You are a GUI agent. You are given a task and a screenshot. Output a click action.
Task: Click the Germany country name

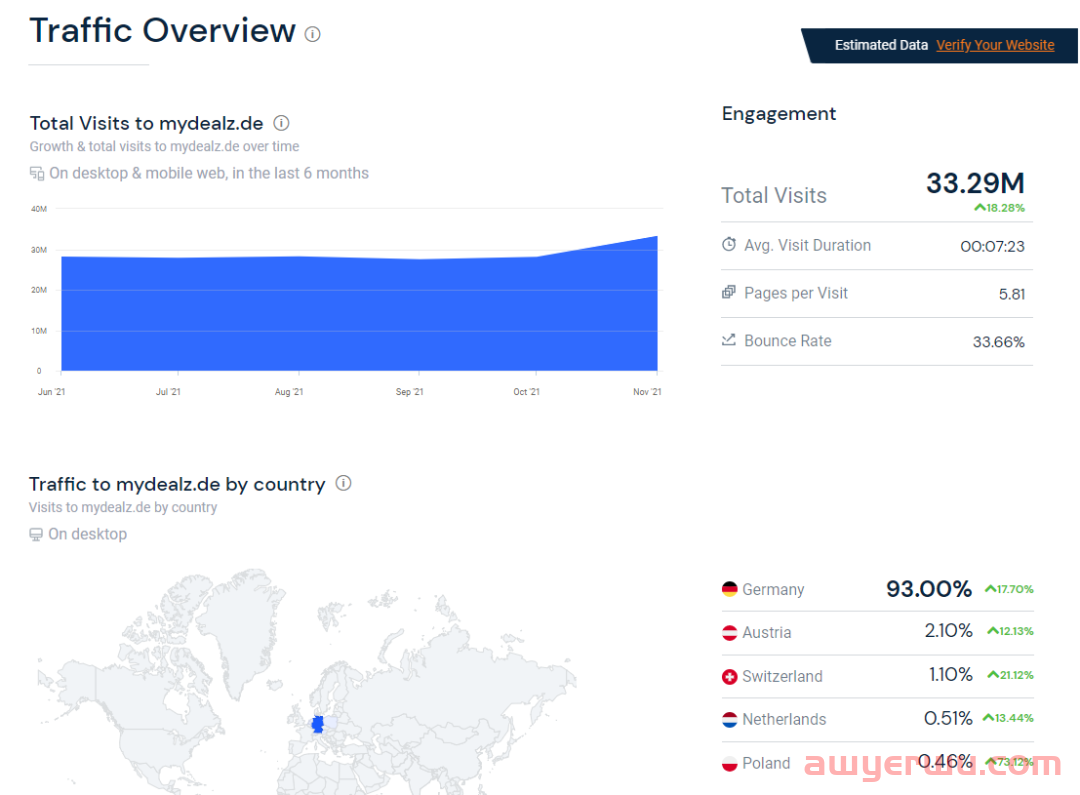click(773, 590)
